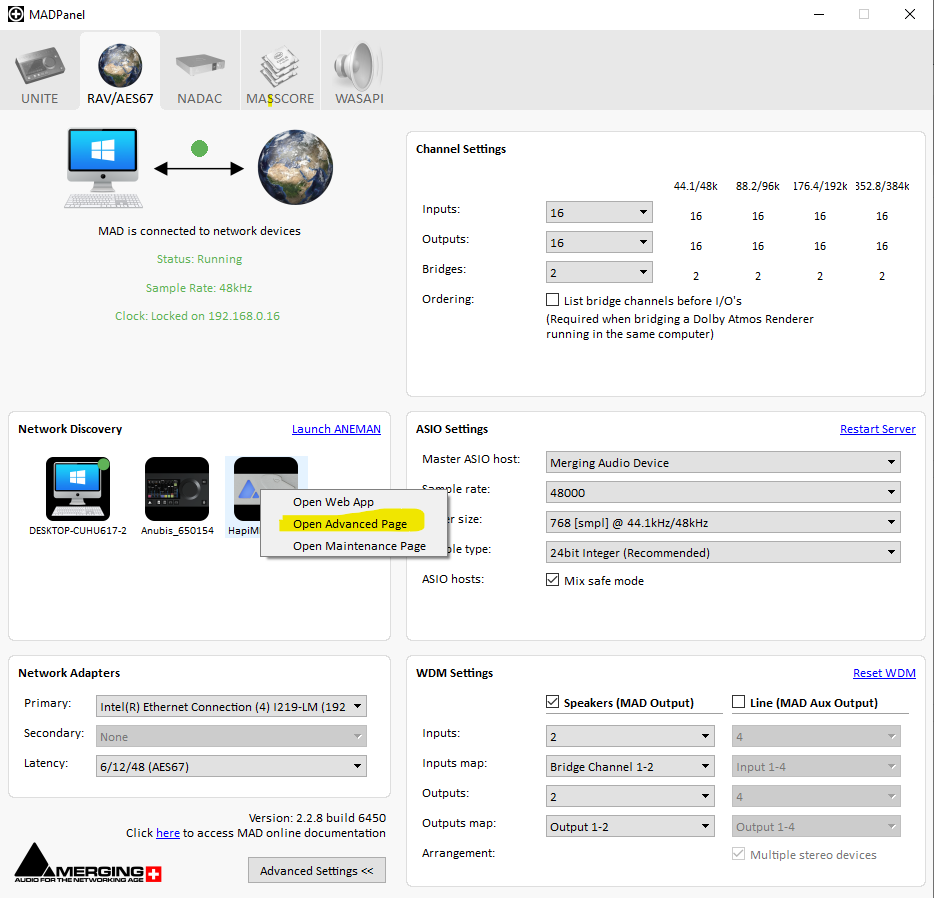Screen dimensions: 934x898
Task: Select the NADAC device icon tab
Action: (x=200, y=68)
